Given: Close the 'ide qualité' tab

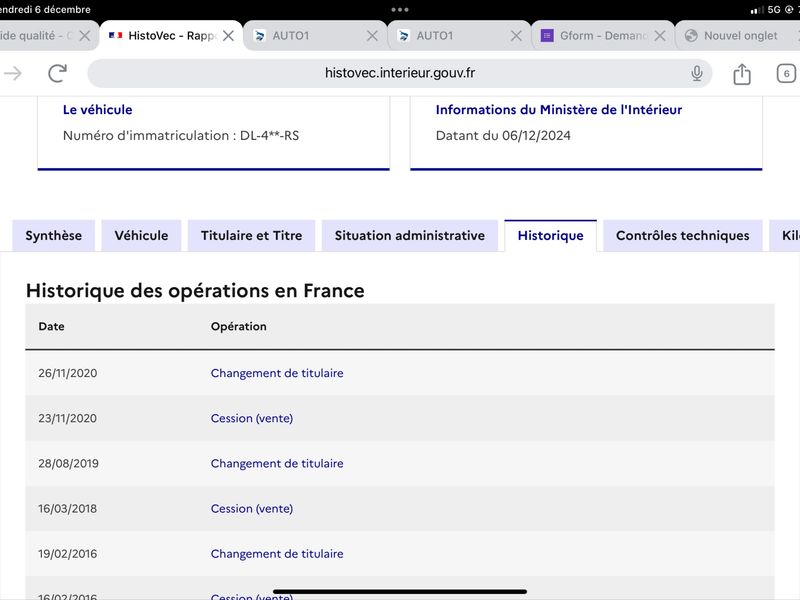Looking at the screenshot, I should 85,36.
